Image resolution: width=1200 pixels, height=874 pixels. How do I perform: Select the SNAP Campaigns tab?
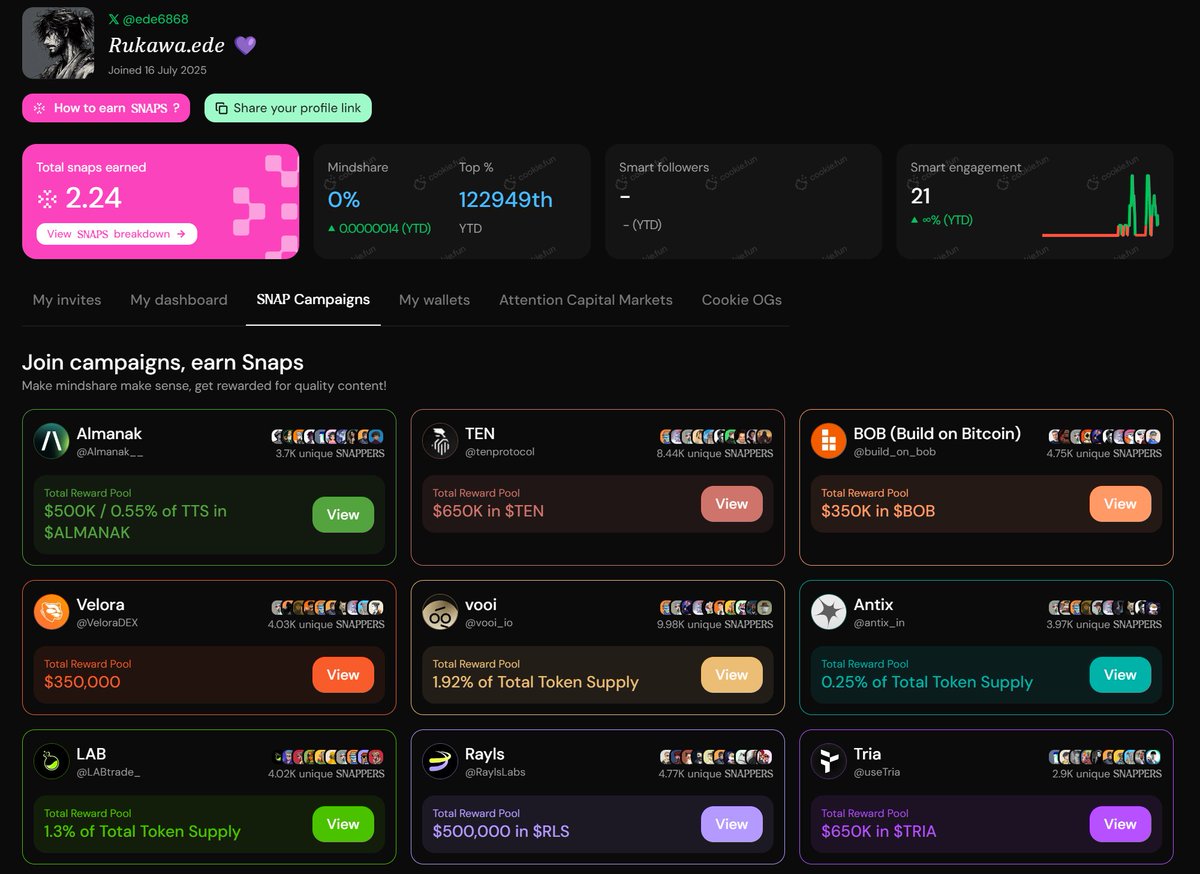click(313, 300)
